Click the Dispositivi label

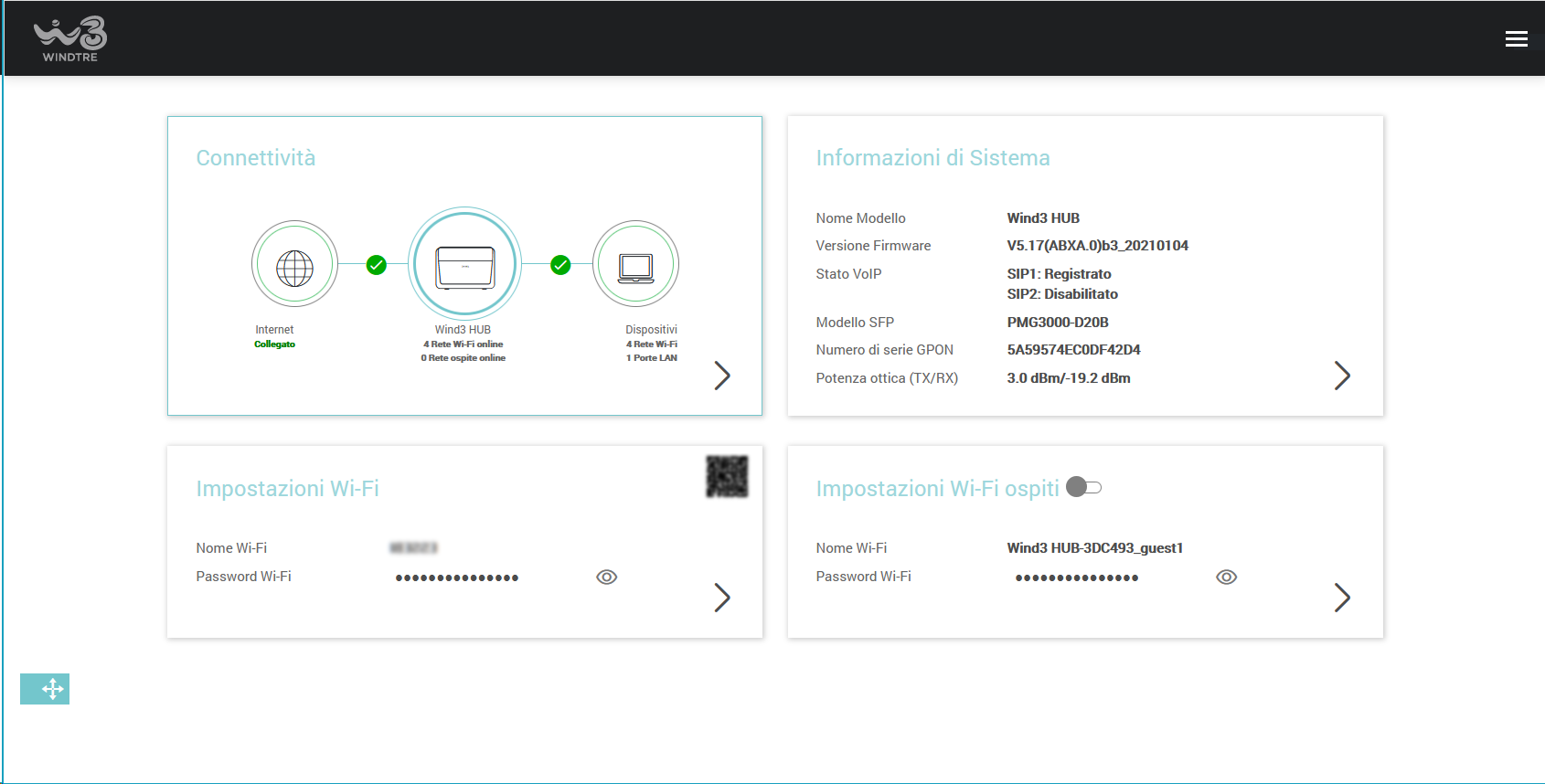(x=651, y=330)
